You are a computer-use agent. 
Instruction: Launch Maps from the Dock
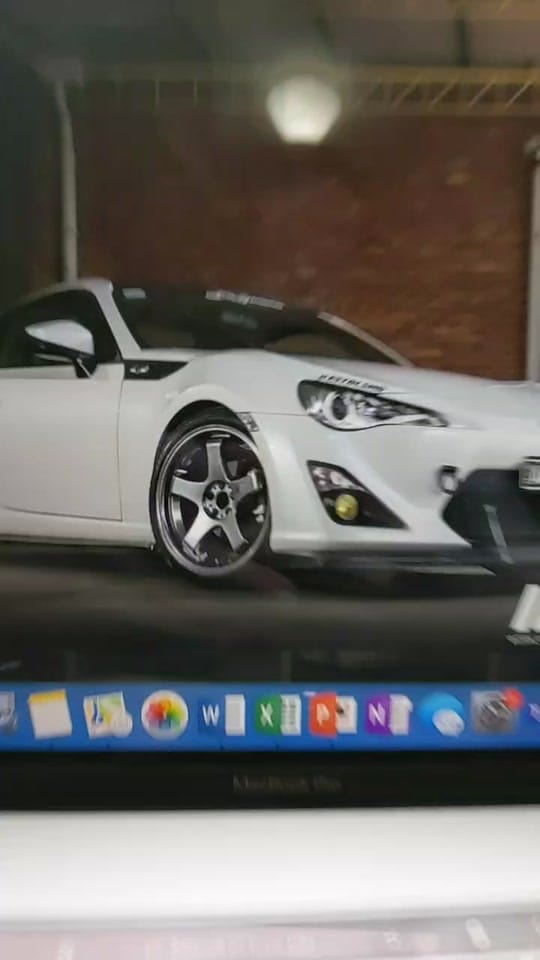107,714
